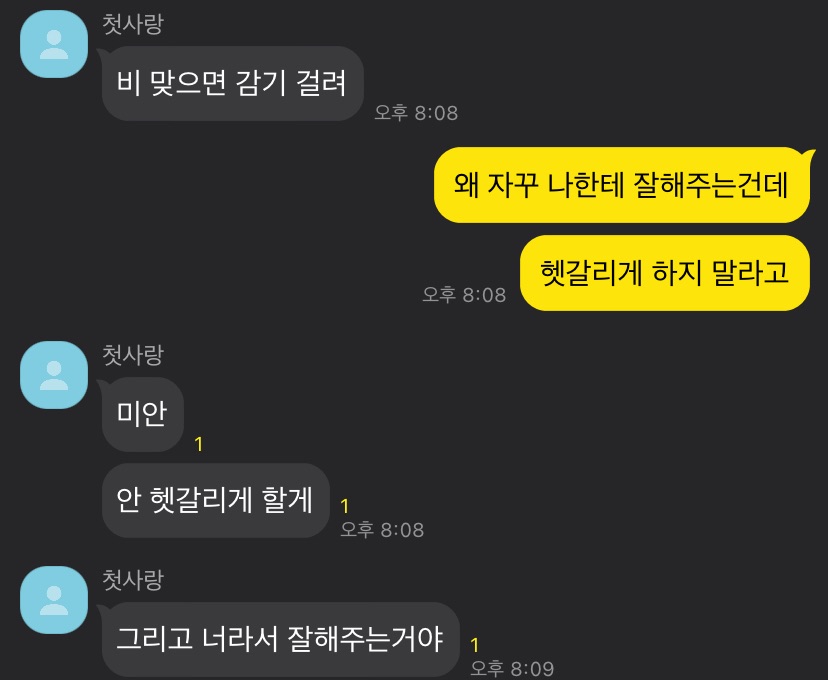Tap 첫사랑 name above 그리고 너라서 잘해주는거야

(x=133, y=580)
